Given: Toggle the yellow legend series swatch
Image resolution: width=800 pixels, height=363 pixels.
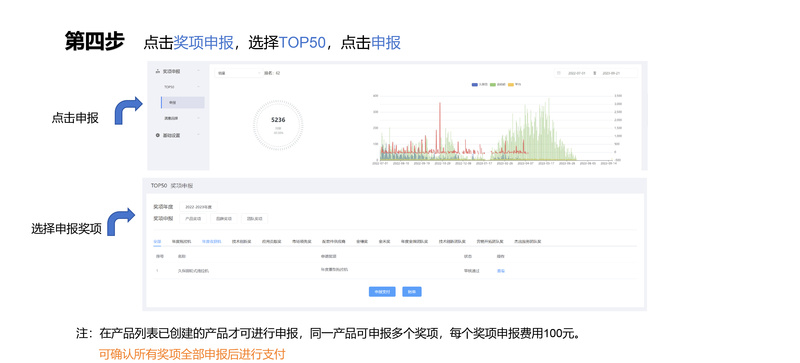Looking at the screenshot, I should [511, 85].
